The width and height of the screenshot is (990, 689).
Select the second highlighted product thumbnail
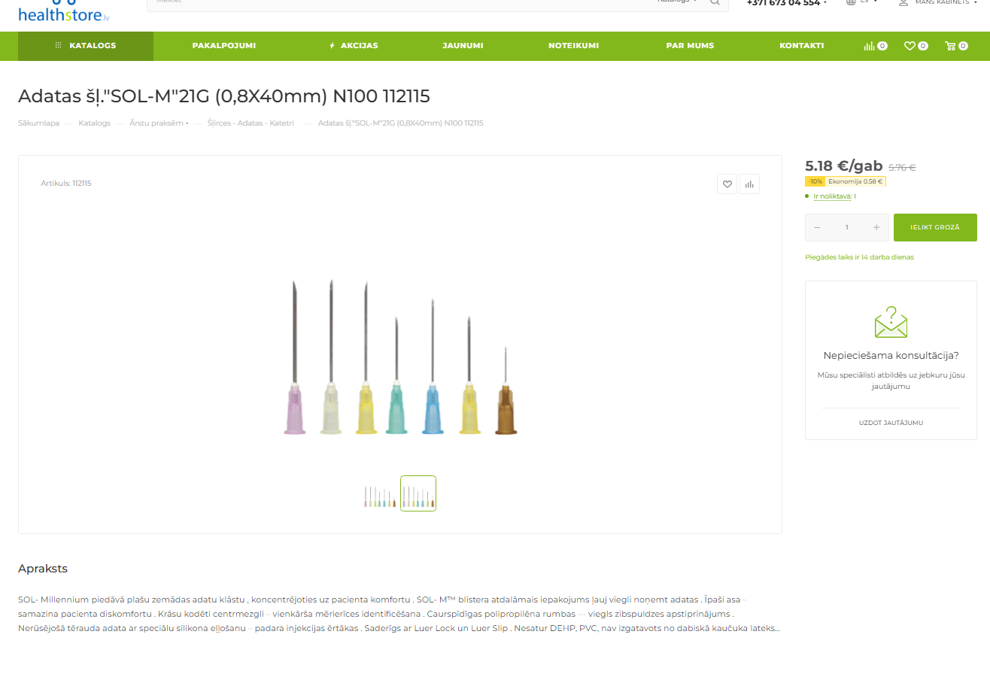pos(418,494)
